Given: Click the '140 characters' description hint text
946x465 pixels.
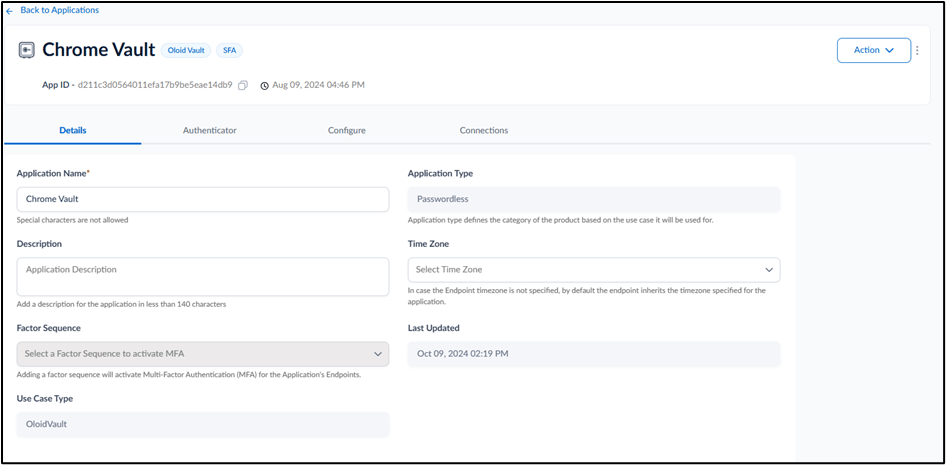Looking at the screenshot, I should 121,305.
